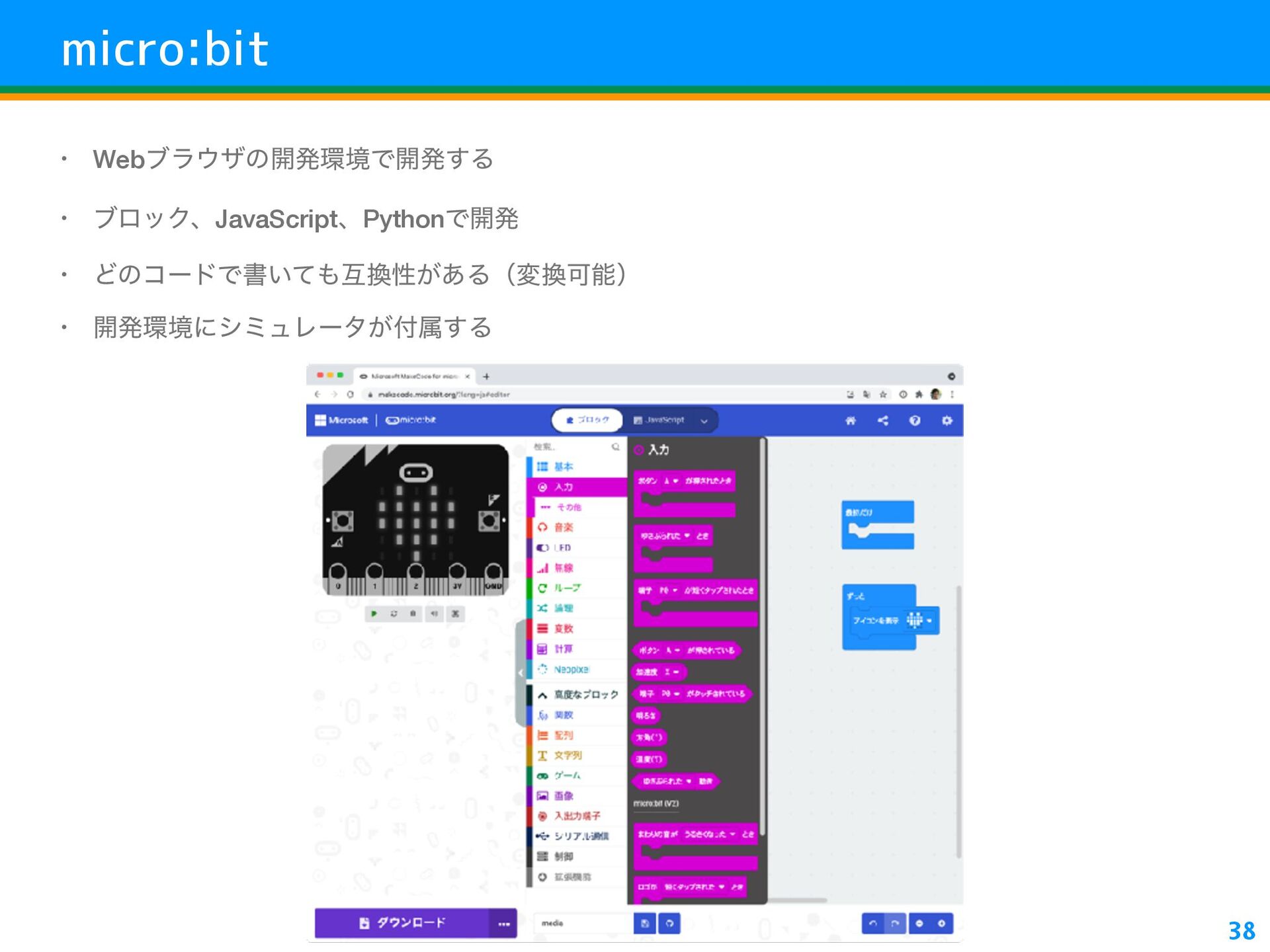Open the 論理 block category

click(x=577, y=608)
